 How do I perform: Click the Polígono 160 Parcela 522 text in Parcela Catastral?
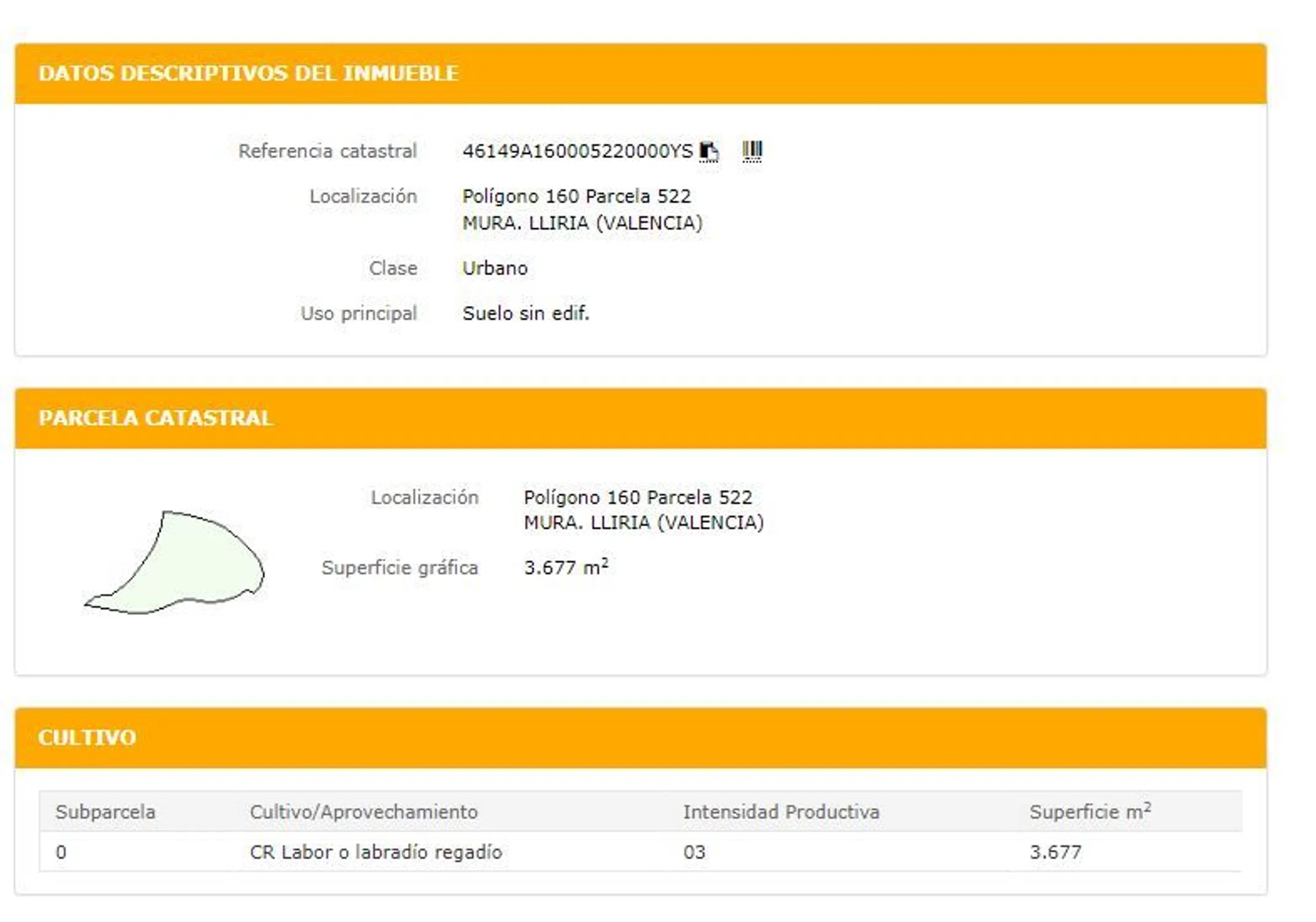638,497
